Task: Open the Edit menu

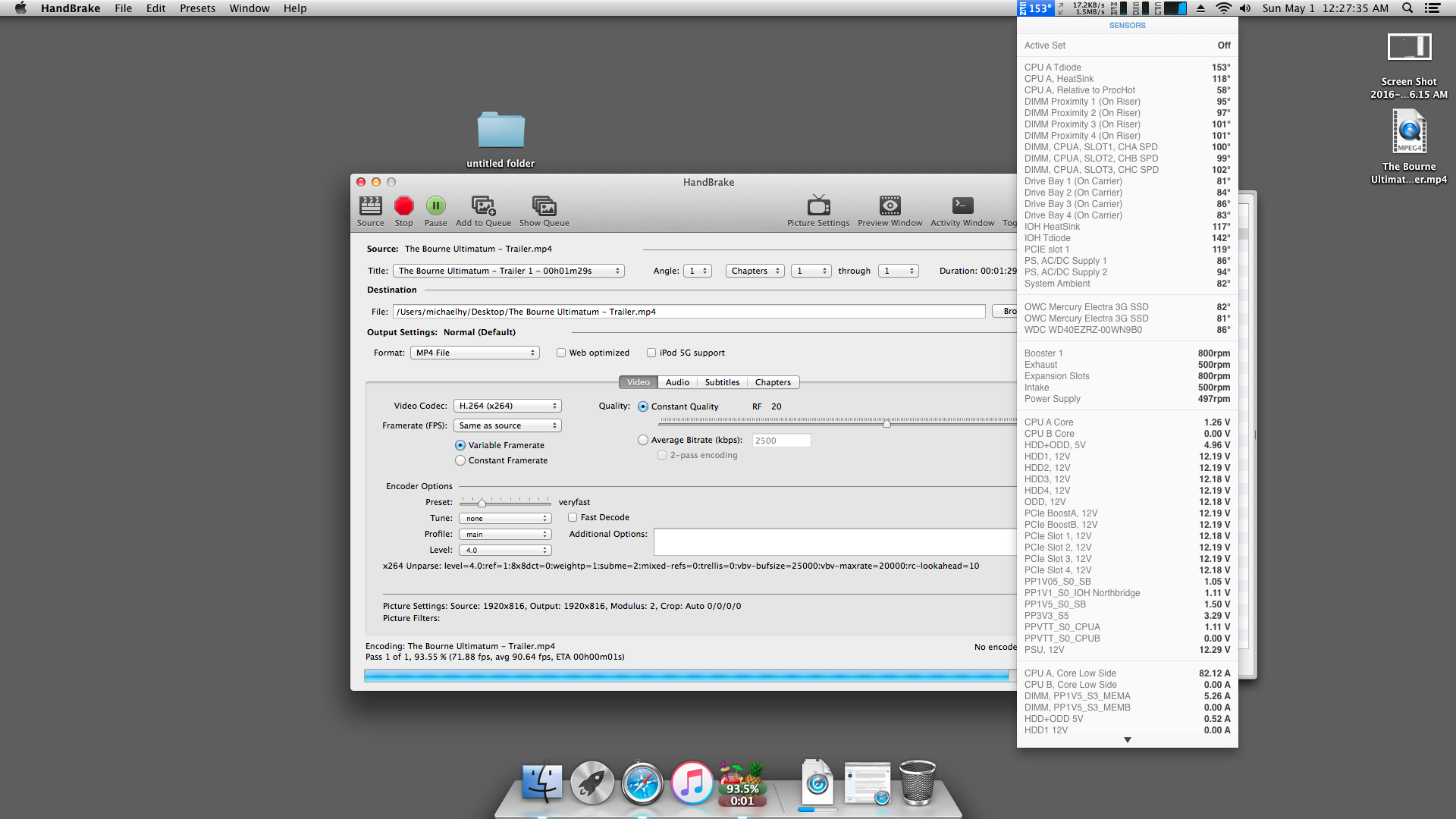Action: 155,8
